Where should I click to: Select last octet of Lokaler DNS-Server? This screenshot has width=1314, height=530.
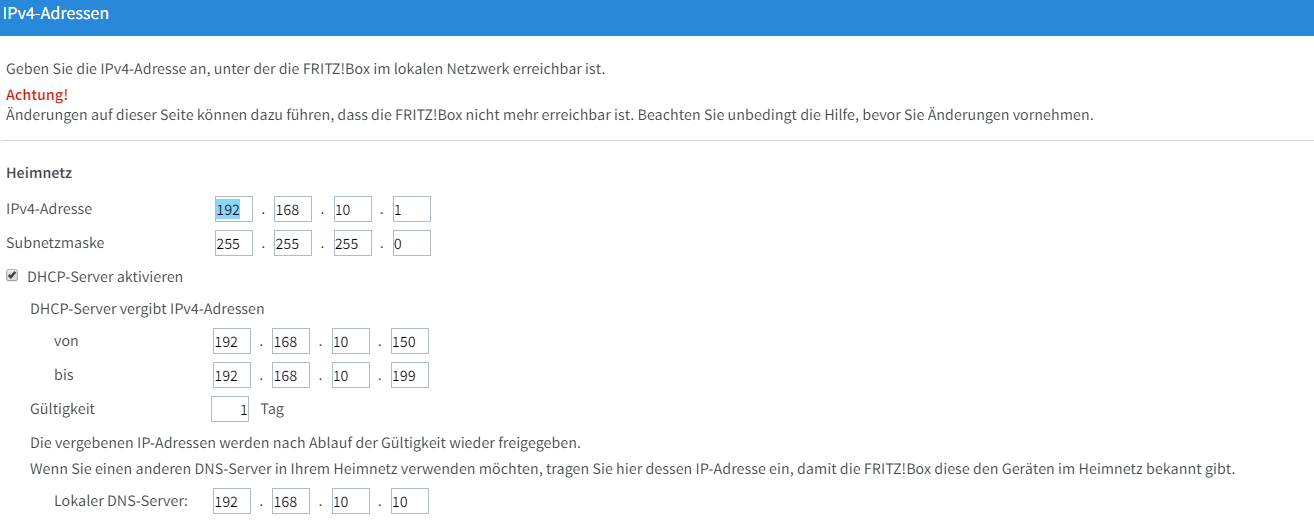pos(409,502)
